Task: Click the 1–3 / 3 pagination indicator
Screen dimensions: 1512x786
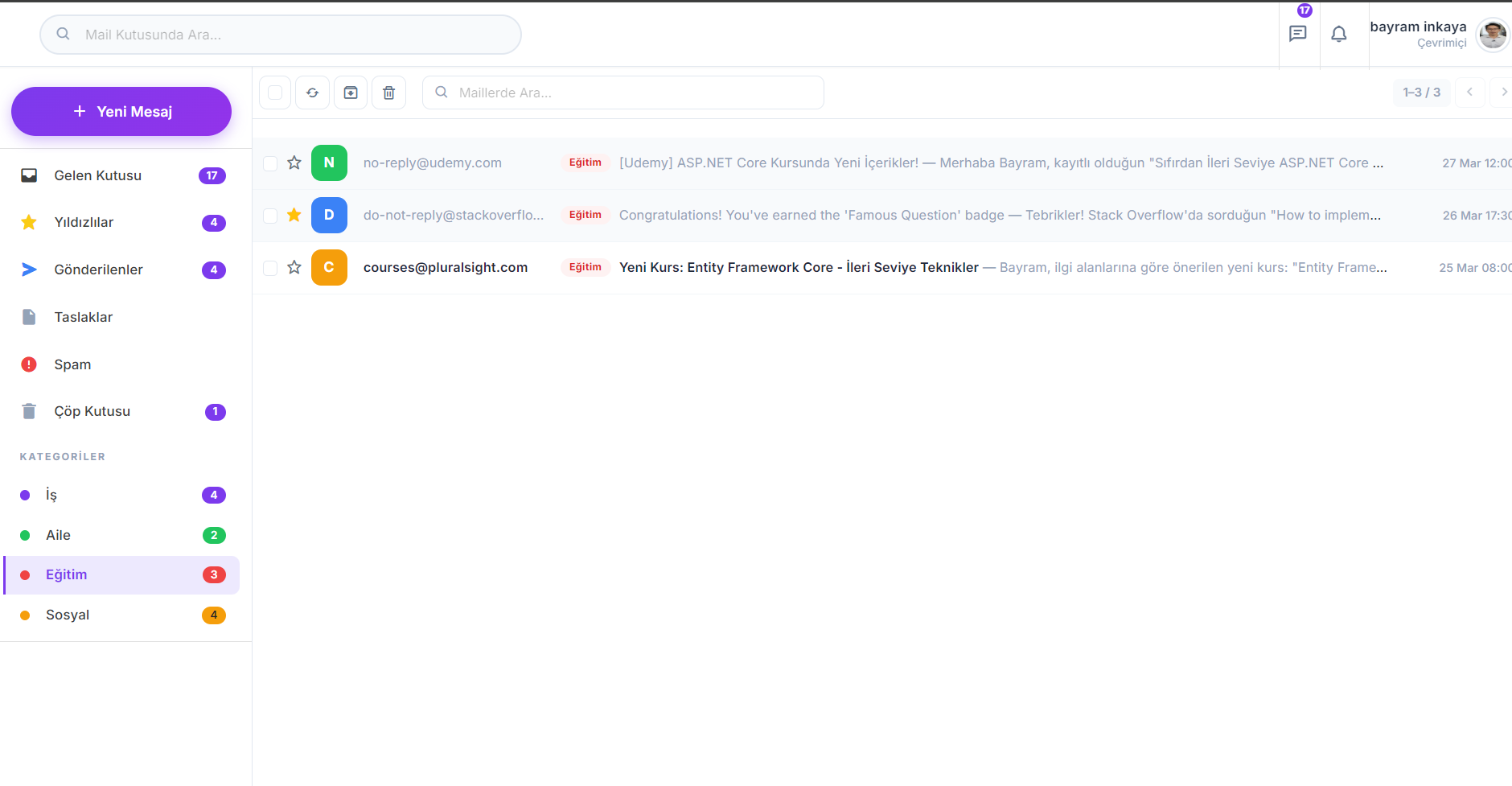Action: pos(1421,92)
